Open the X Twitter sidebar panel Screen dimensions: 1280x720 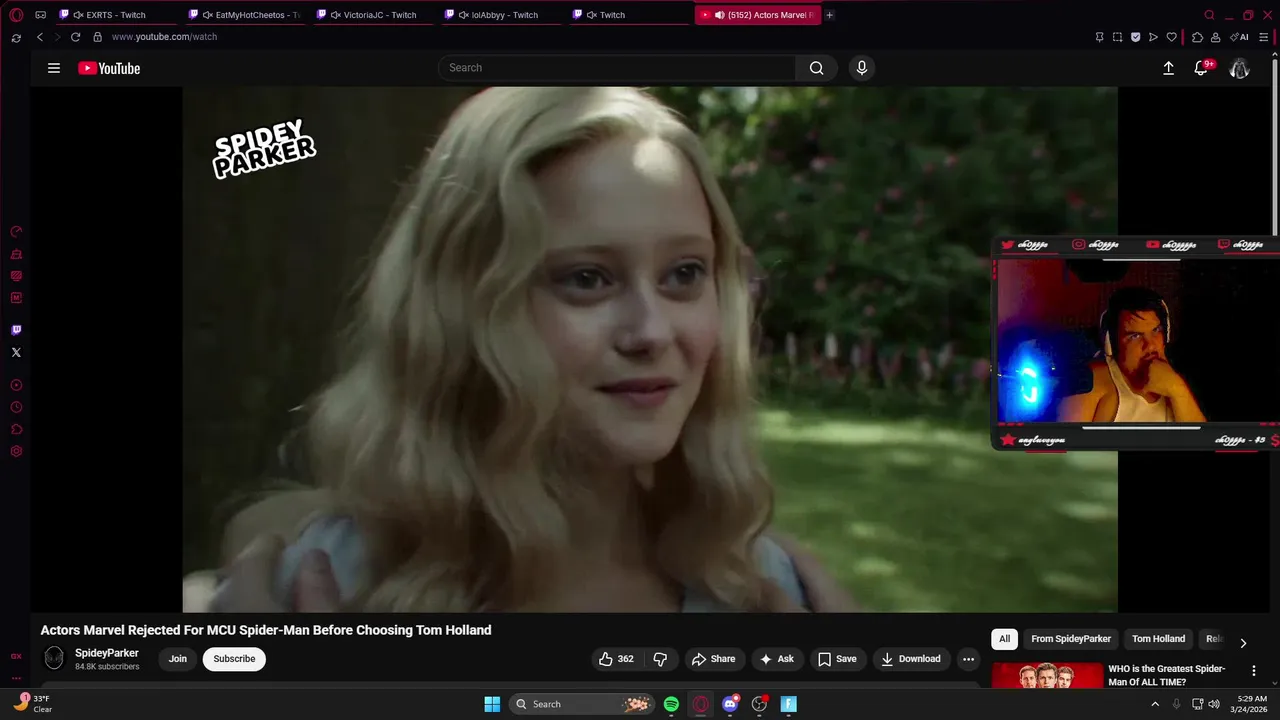[x=16, y=352]
